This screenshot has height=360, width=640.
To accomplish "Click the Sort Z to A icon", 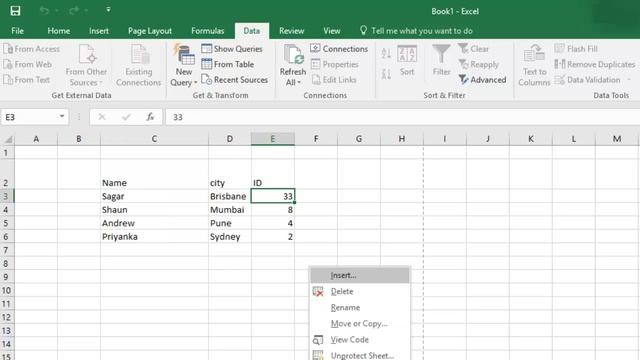I will [386, 74].
